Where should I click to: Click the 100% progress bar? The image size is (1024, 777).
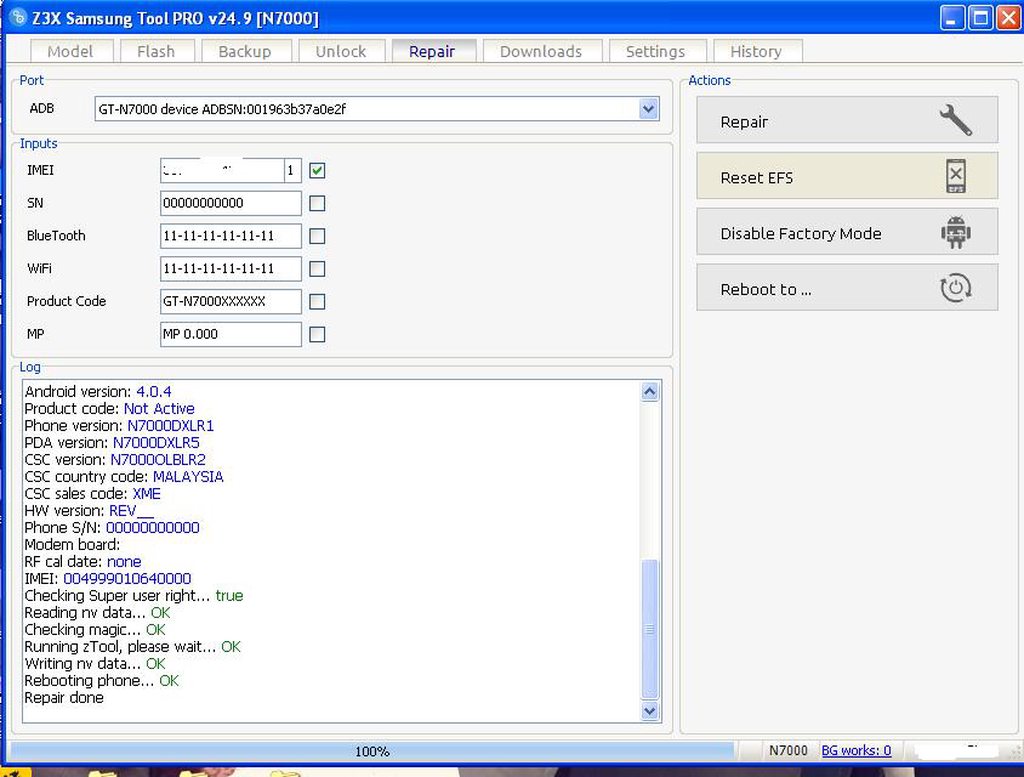click(372, 751)
